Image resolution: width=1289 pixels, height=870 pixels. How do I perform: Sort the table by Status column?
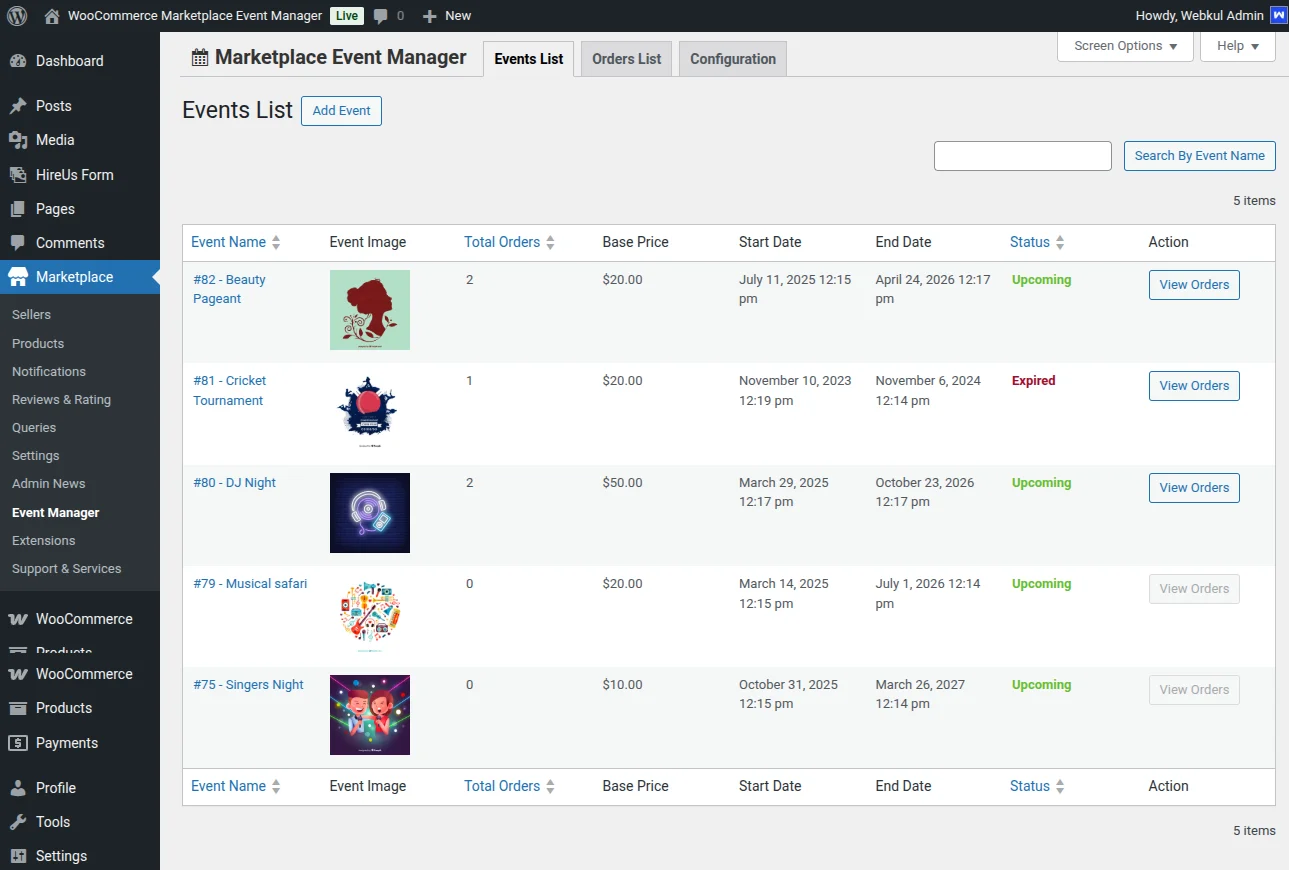(1030, 242)
